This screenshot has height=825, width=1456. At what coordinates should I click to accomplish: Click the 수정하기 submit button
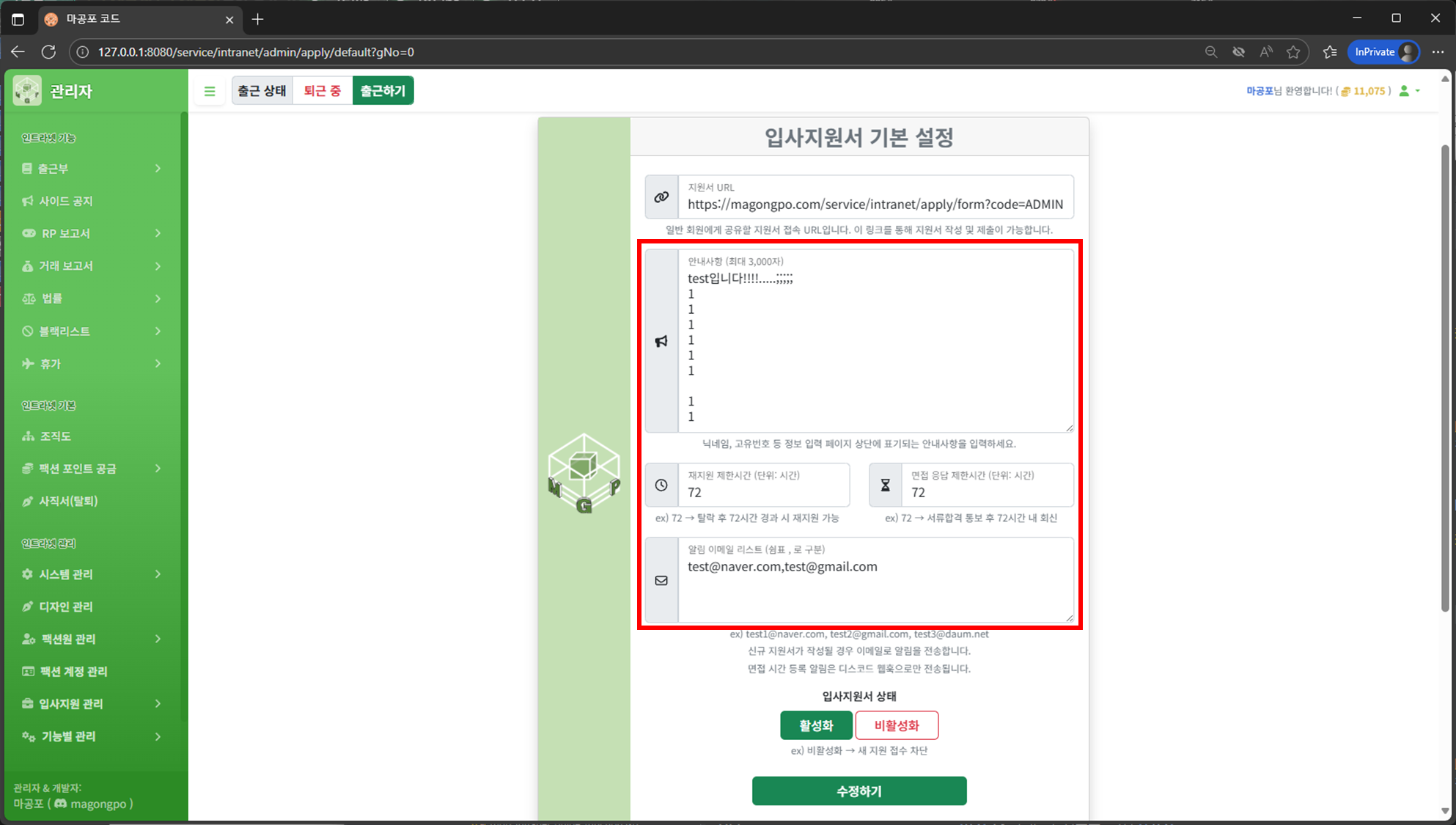pos(859,791)
